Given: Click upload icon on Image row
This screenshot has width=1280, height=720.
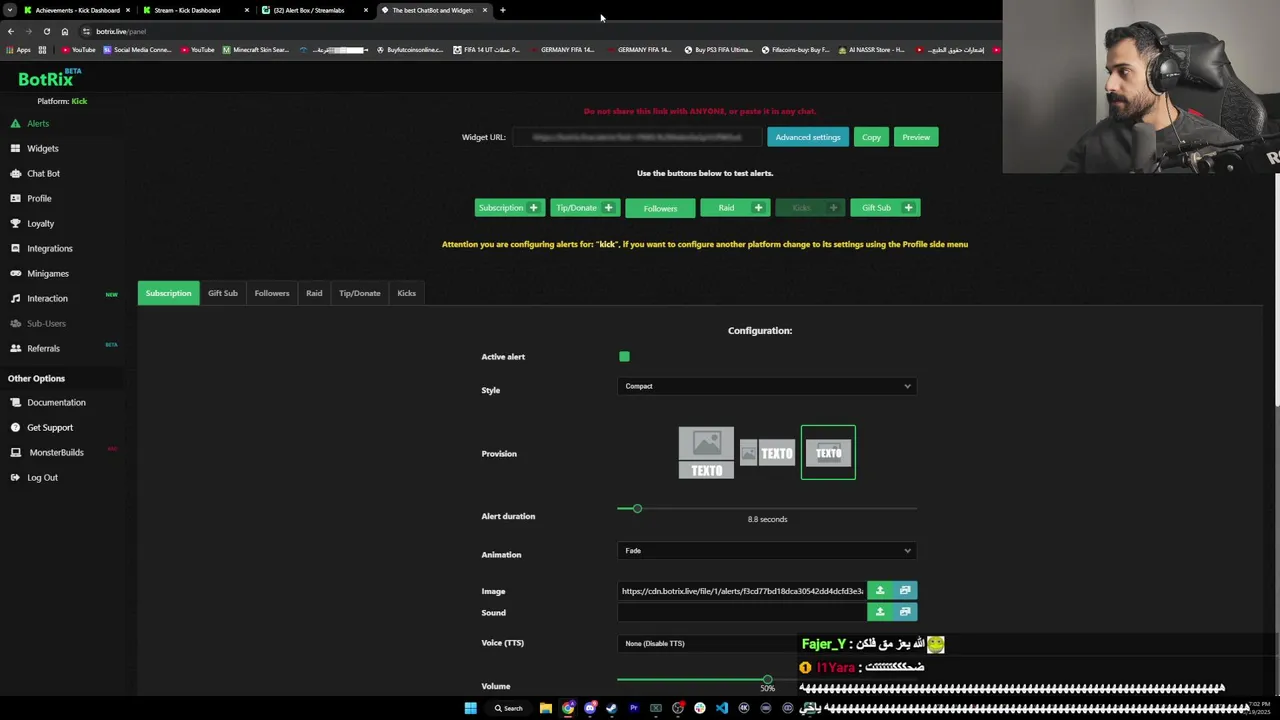Looking at the screenshot, I should tap(880, 590).
